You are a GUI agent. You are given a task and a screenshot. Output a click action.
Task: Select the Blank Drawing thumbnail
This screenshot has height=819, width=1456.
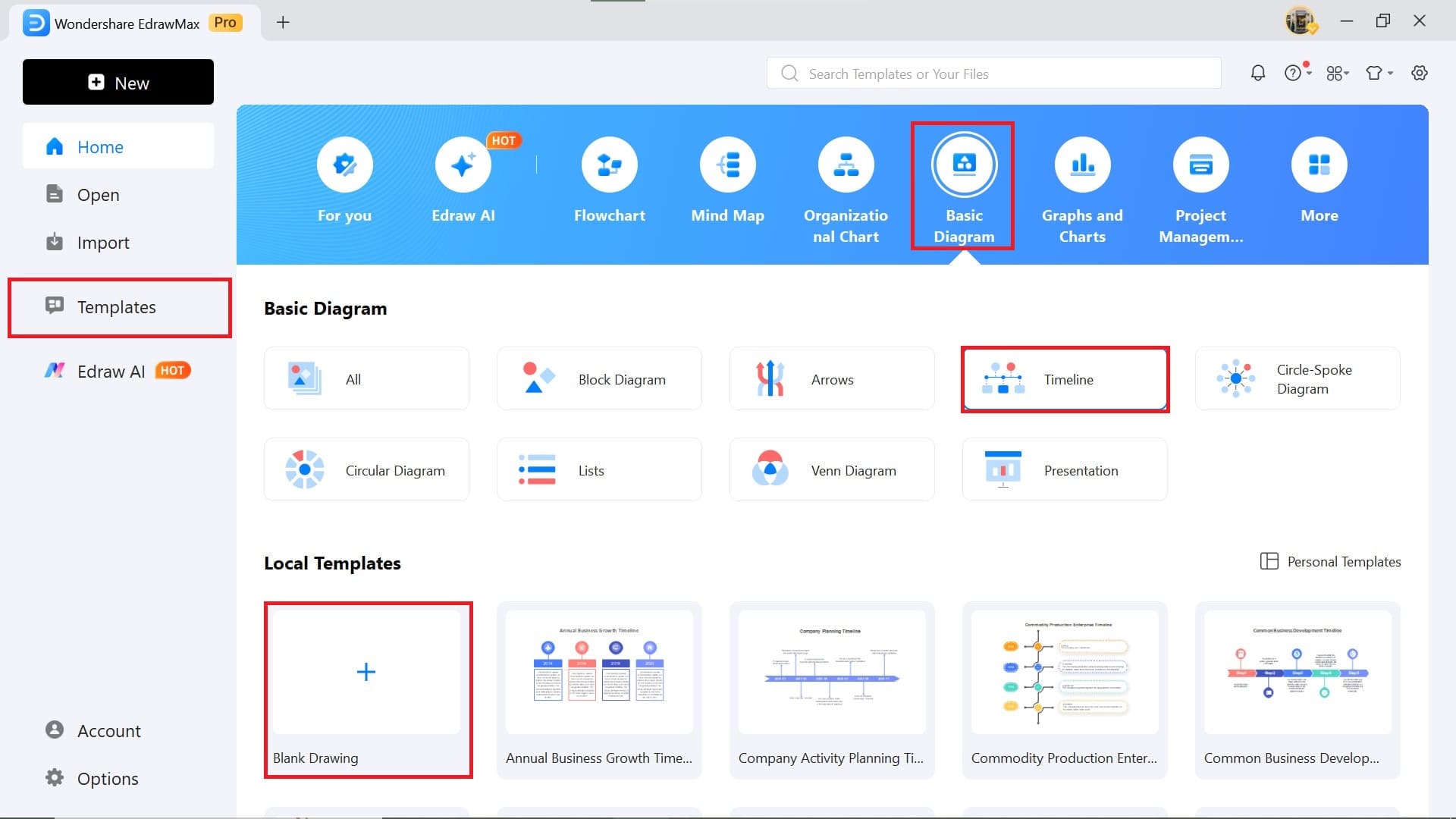(366, 672)
